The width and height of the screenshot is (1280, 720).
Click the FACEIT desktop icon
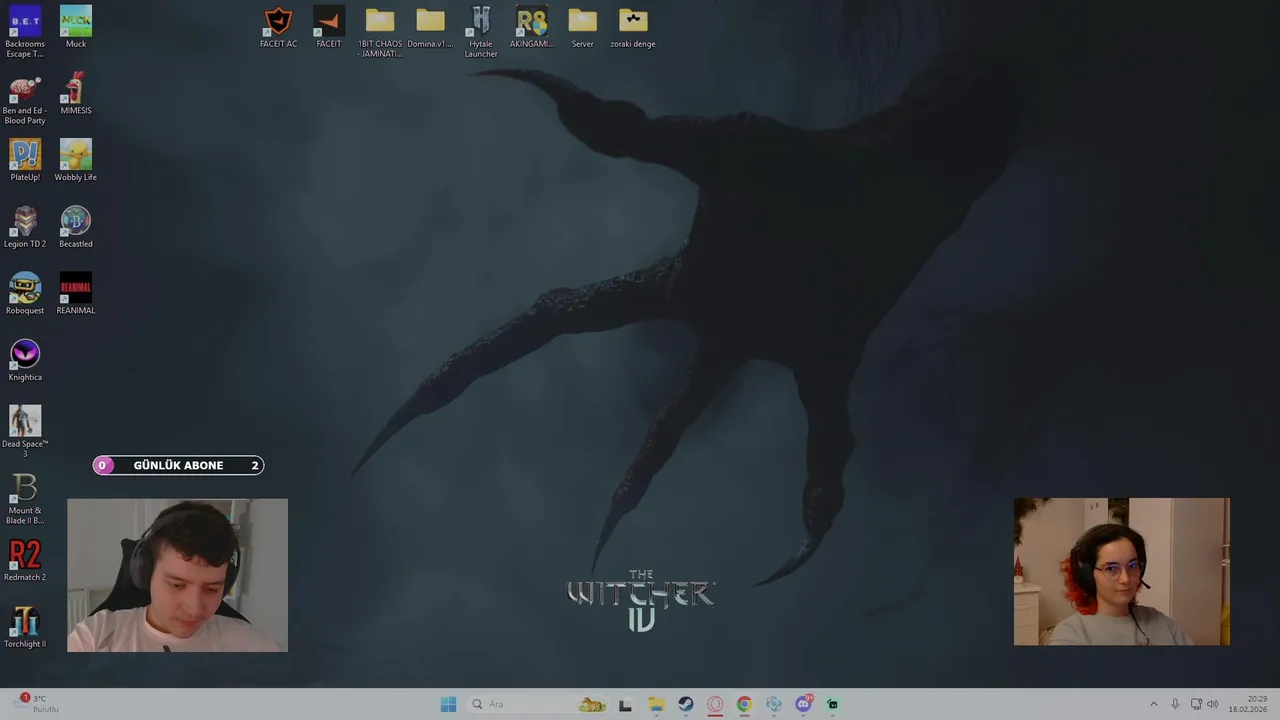[x=329, y=27]
